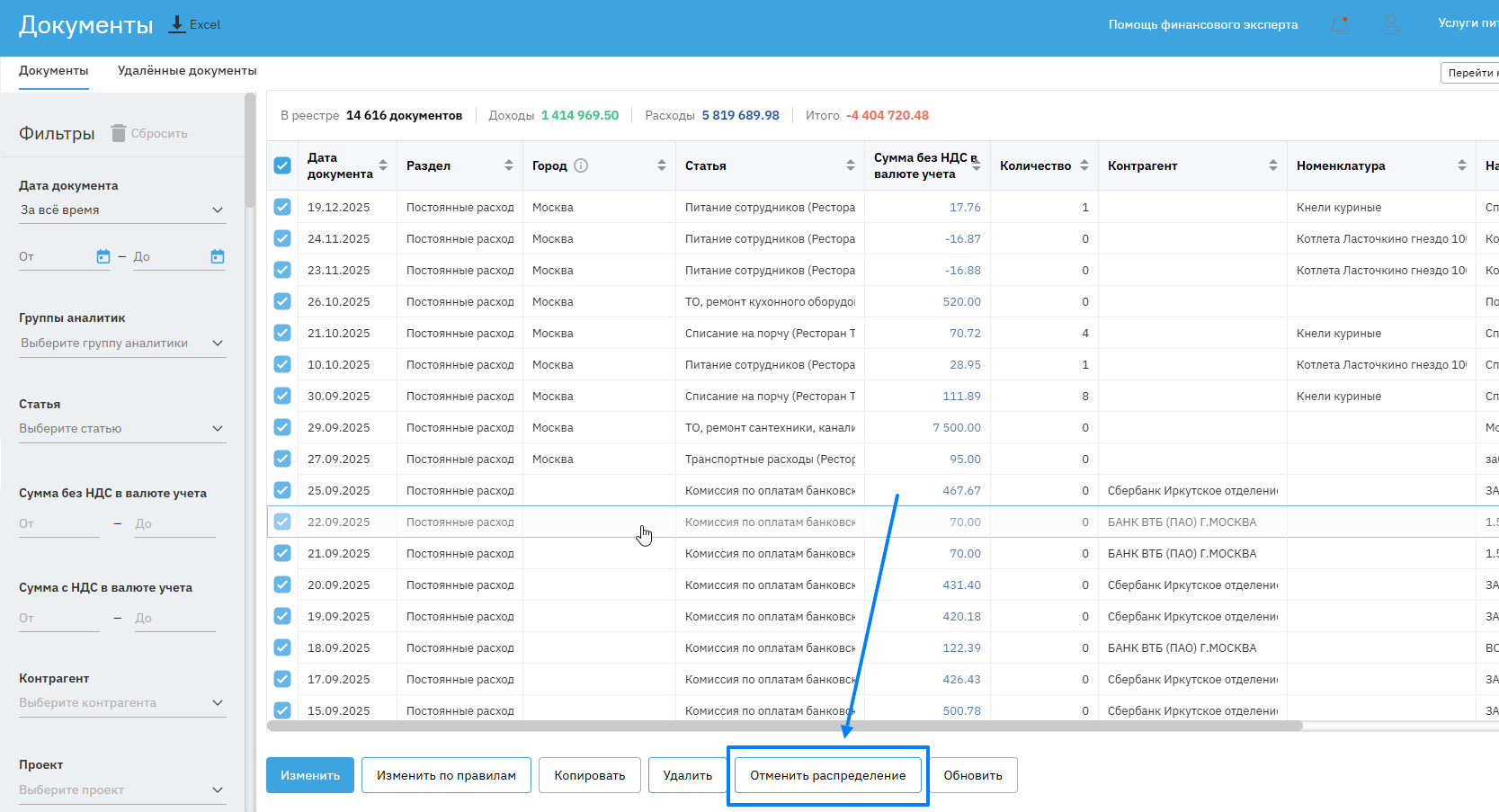Screen dimensions: 1499x812
Task: Open the notifications bell icon
Action: coord(1340,24)
